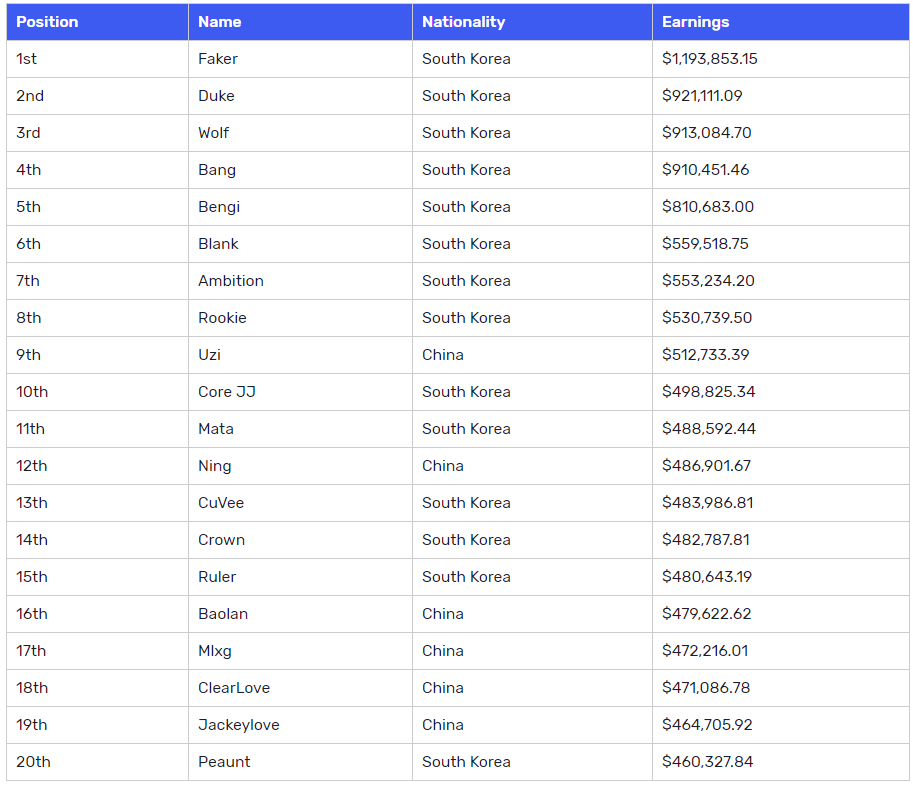This screenshot has width=913, height=788.
Task: Select the Duke name cell
Action: (300, 96)
